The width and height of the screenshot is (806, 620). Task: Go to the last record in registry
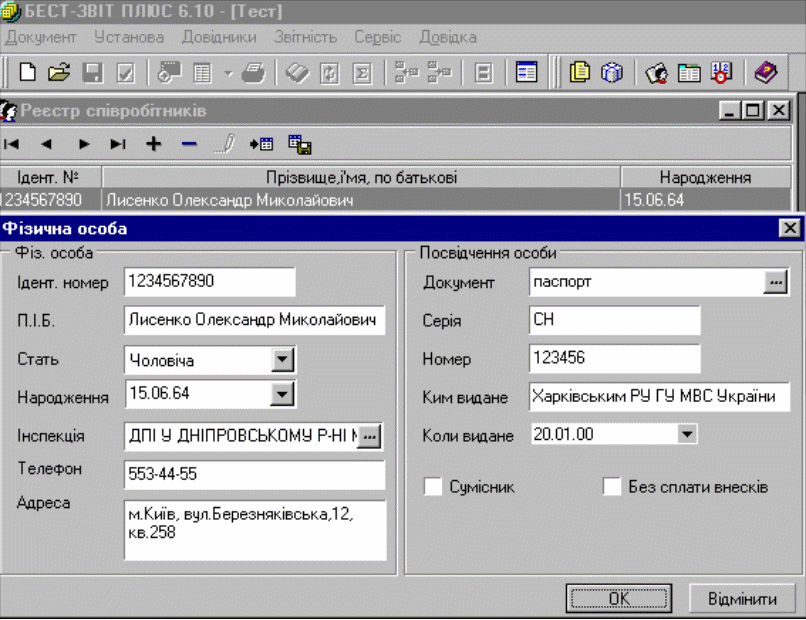tap(118, 144)
